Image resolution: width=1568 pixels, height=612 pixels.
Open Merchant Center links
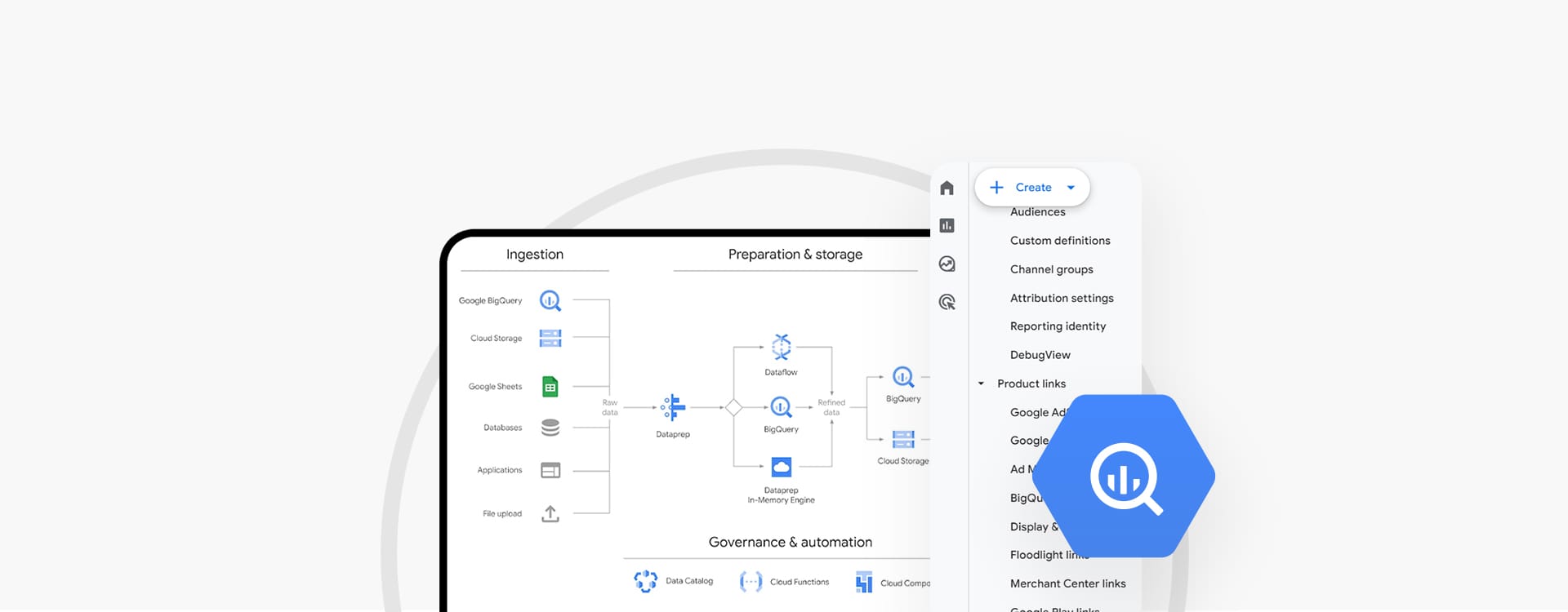1067,583
